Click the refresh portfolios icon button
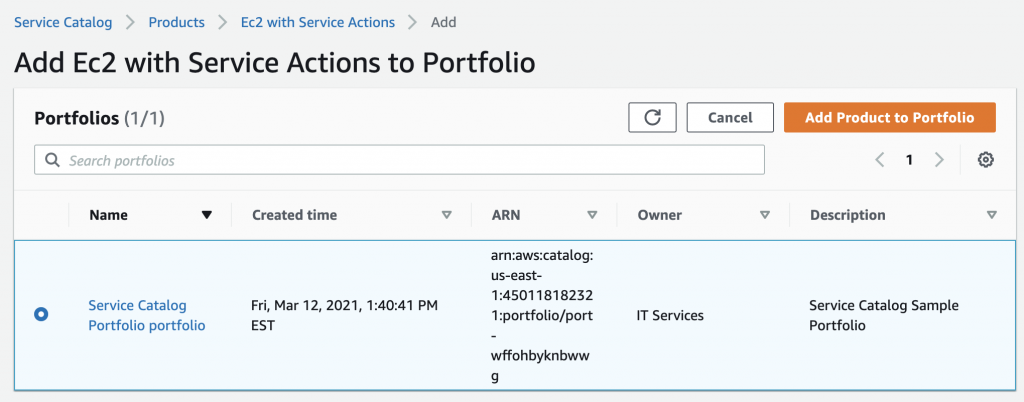This screenshot has width=1024, height=402. 652,117
